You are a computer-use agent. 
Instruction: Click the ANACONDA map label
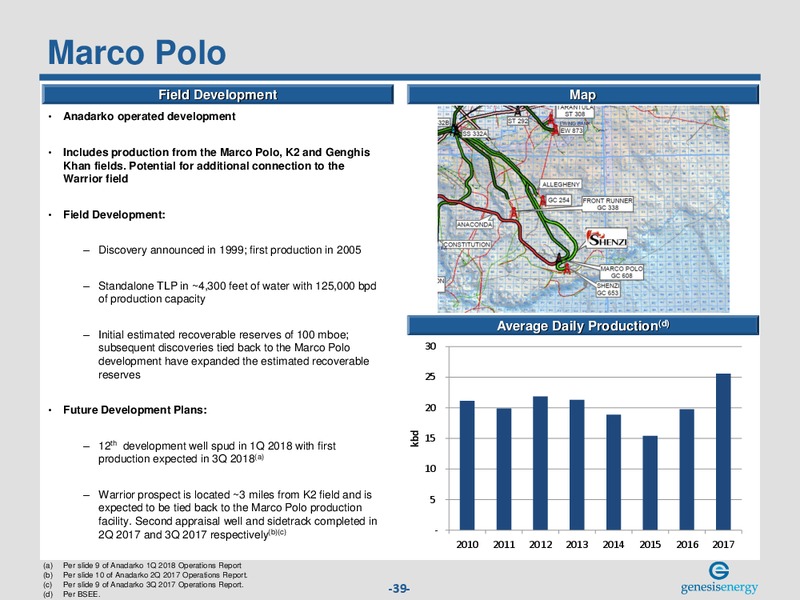[x=474, y=224]
